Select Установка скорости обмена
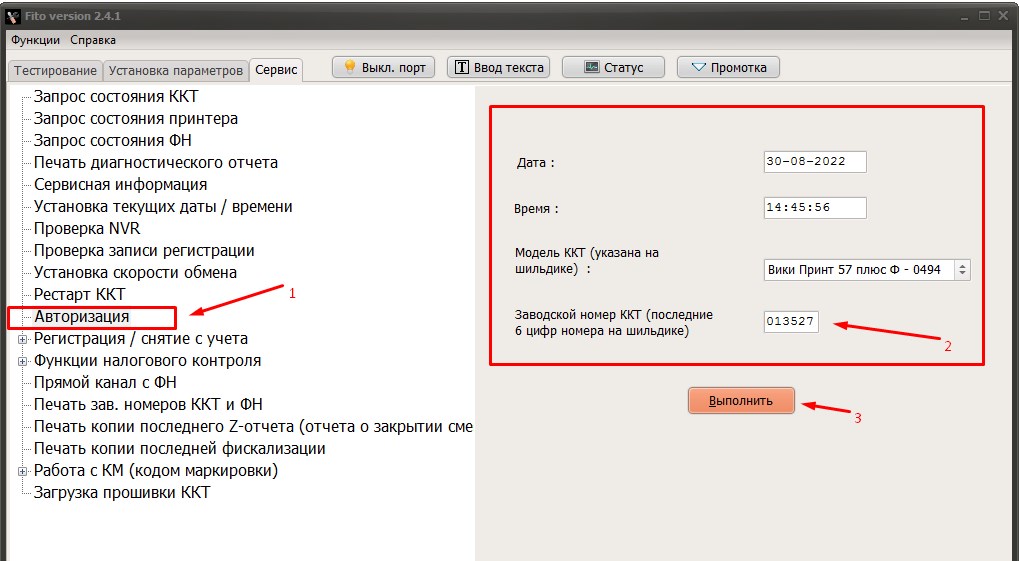This screenshot has width=1019, height=561. 135,272
